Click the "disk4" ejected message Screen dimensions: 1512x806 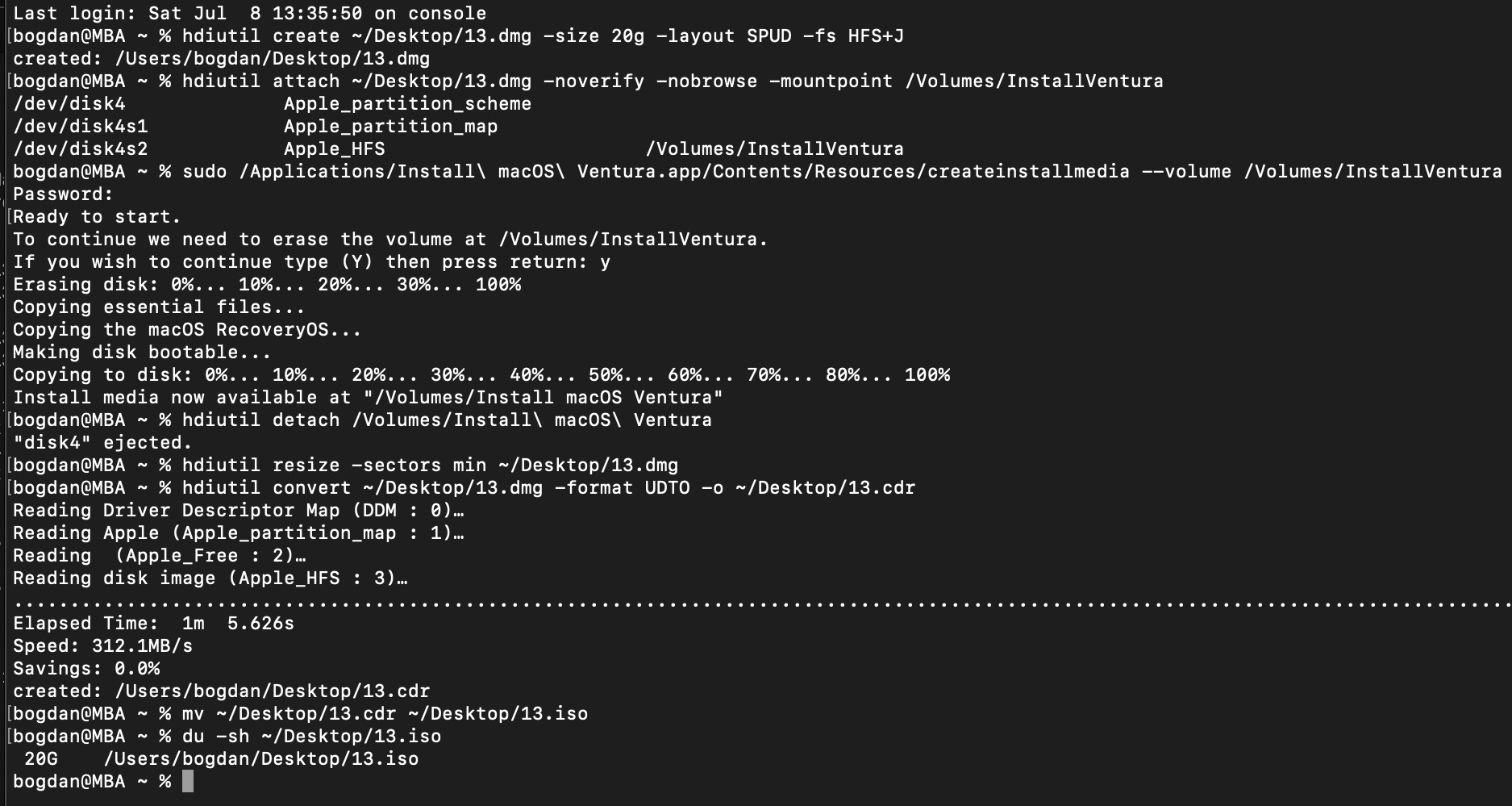(x=102, y=443)
